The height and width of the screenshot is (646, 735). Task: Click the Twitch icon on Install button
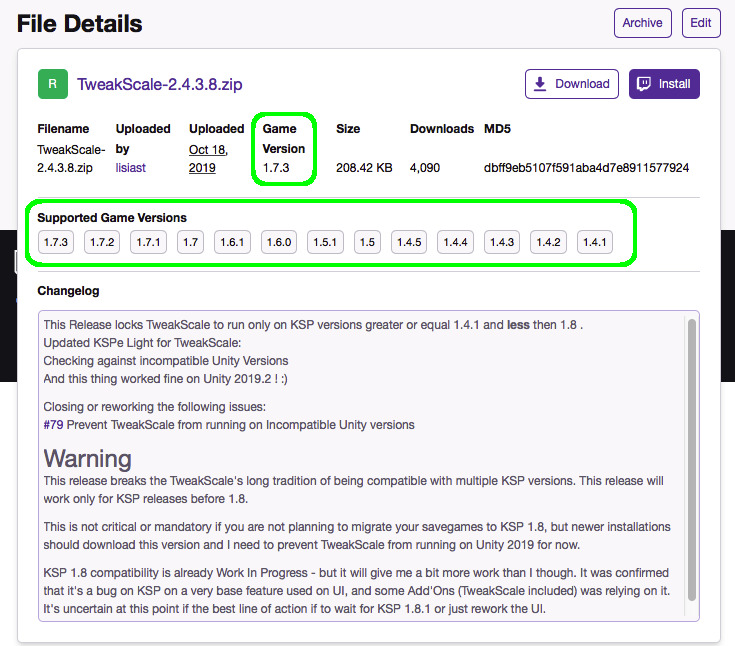click(x=644, y=84)
